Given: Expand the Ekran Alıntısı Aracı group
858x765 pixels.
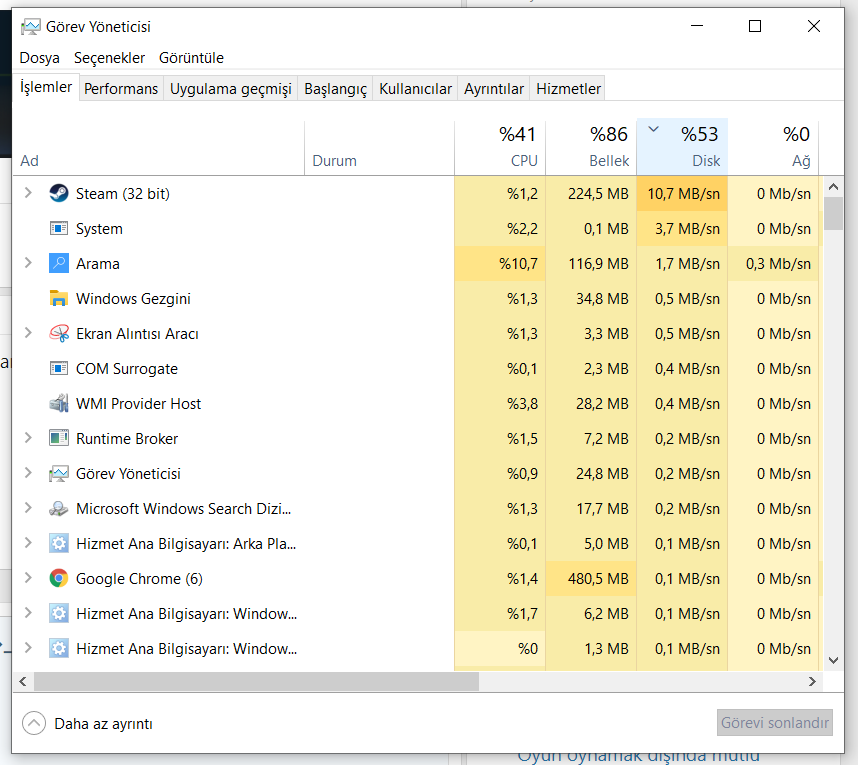Looking at the screenshot, I should (x=28, y=333).
